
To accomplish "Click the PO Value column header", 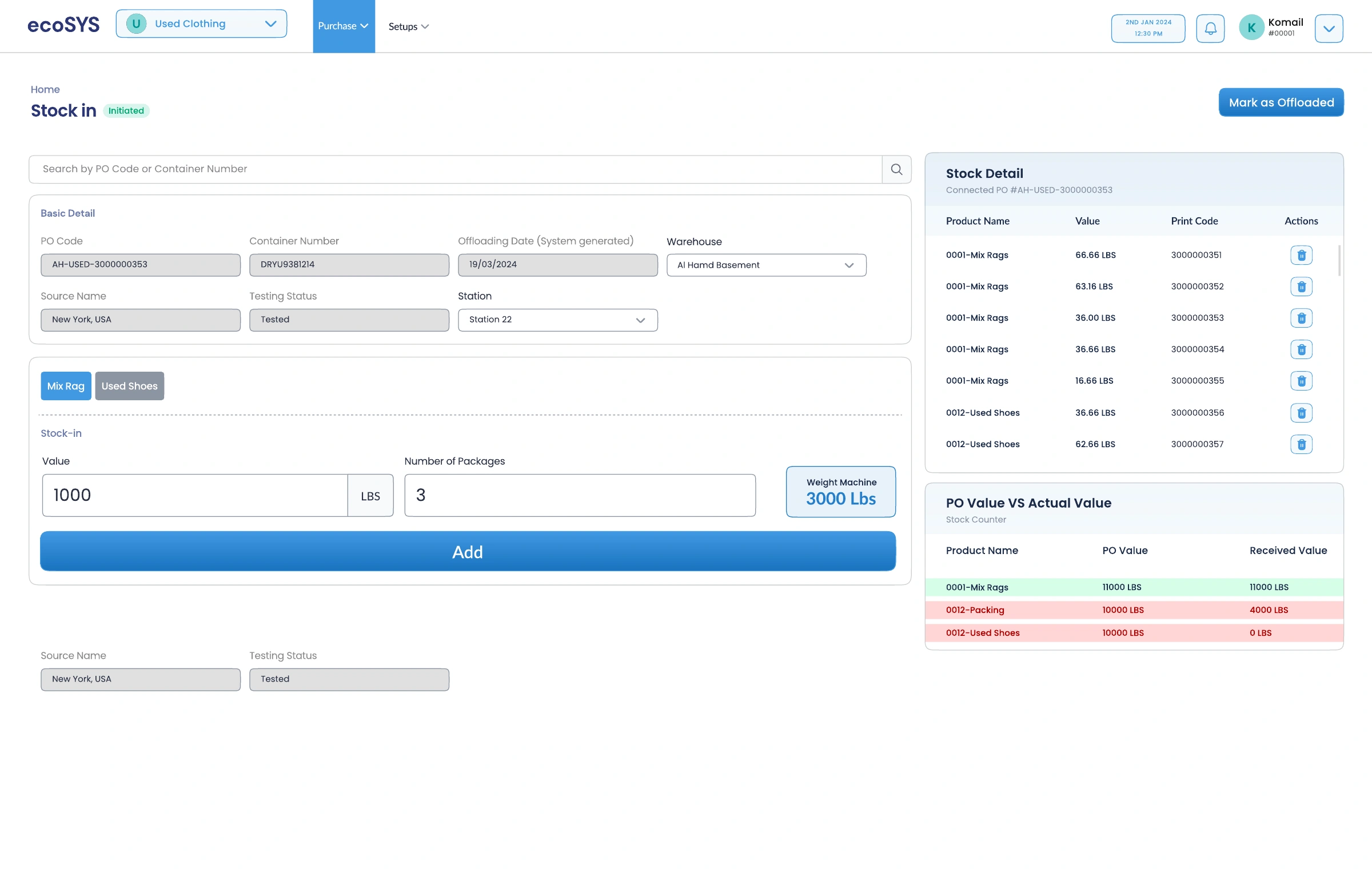I will pyautogui.click(x=1124, y=551).
